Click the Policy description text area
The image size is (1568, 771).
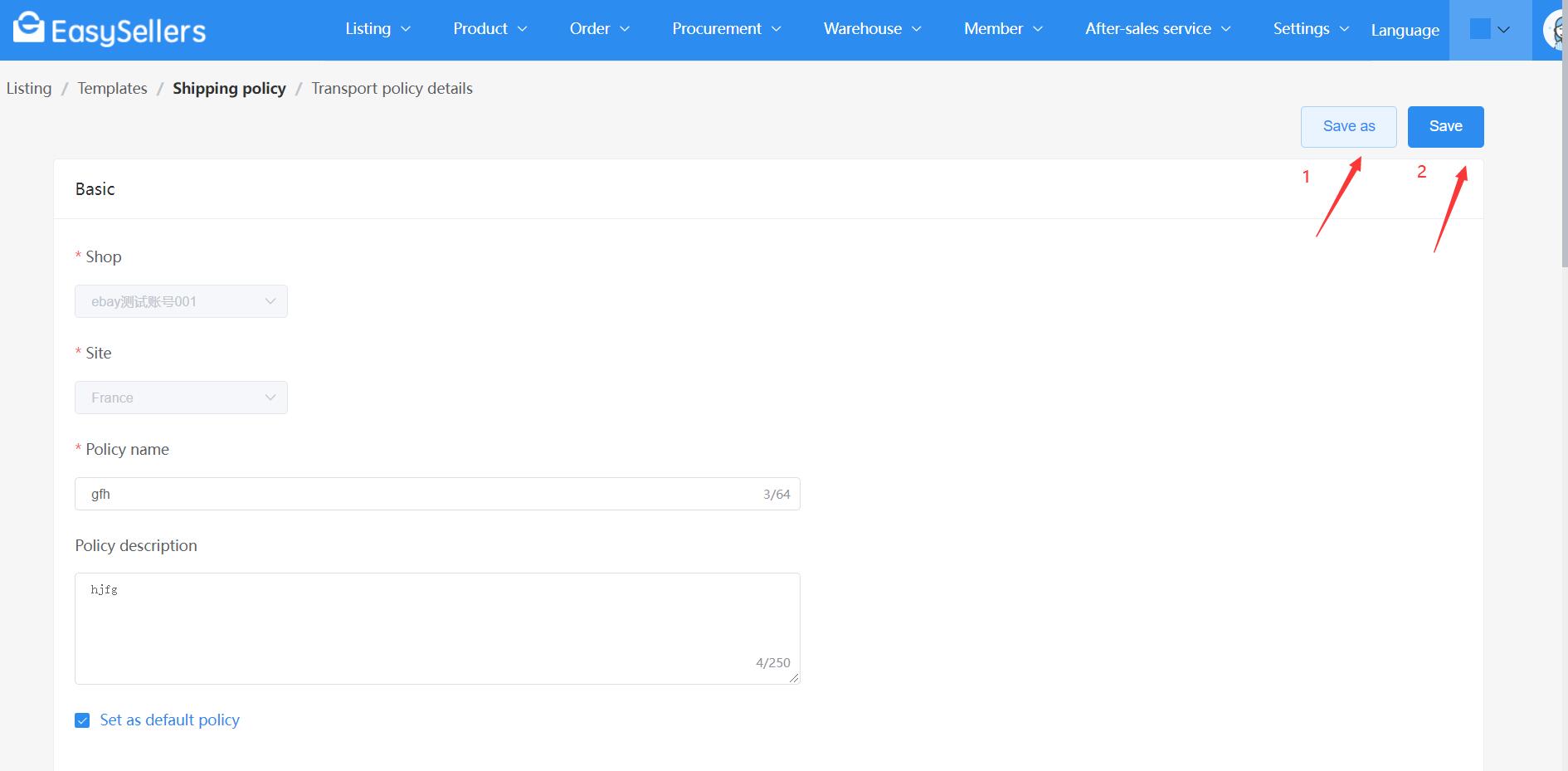coord(437,628)
